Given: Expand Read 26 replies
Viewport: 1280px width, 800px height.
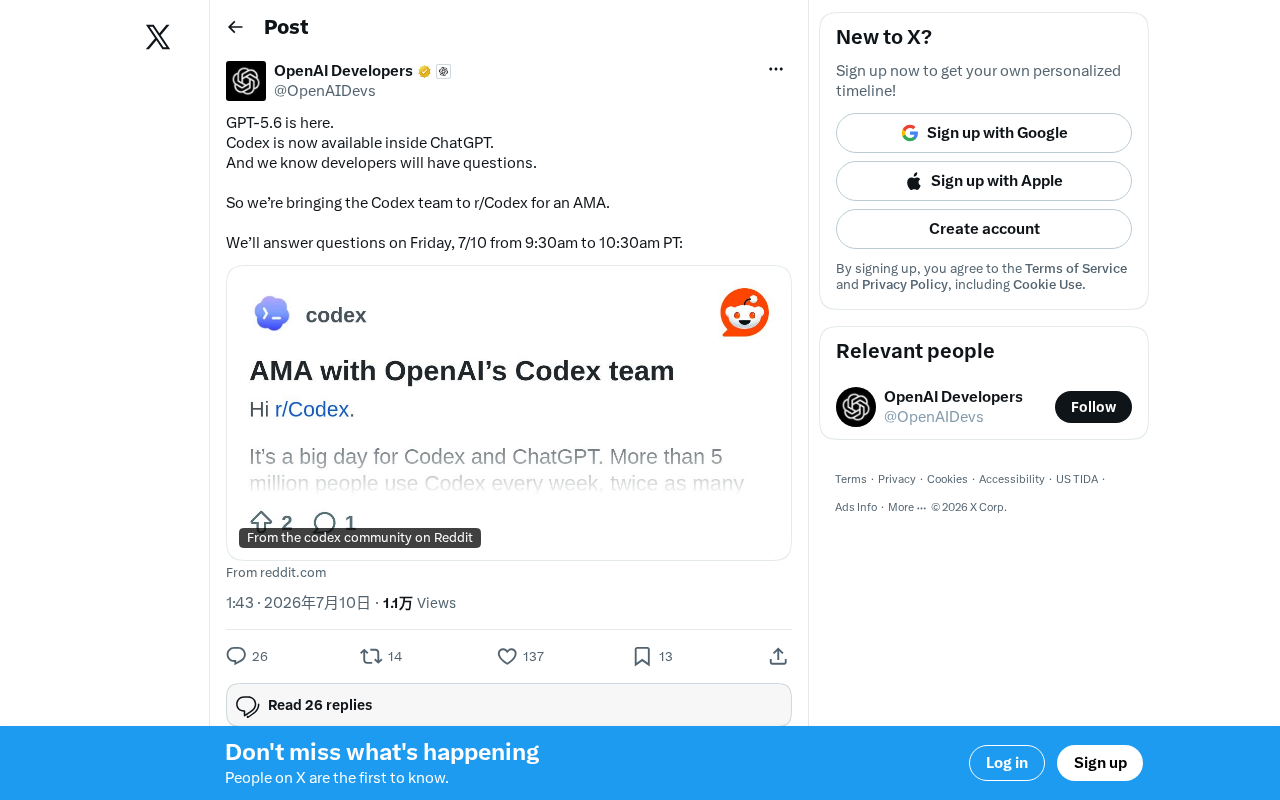Looking at the screenshot, I should [509, 705].
